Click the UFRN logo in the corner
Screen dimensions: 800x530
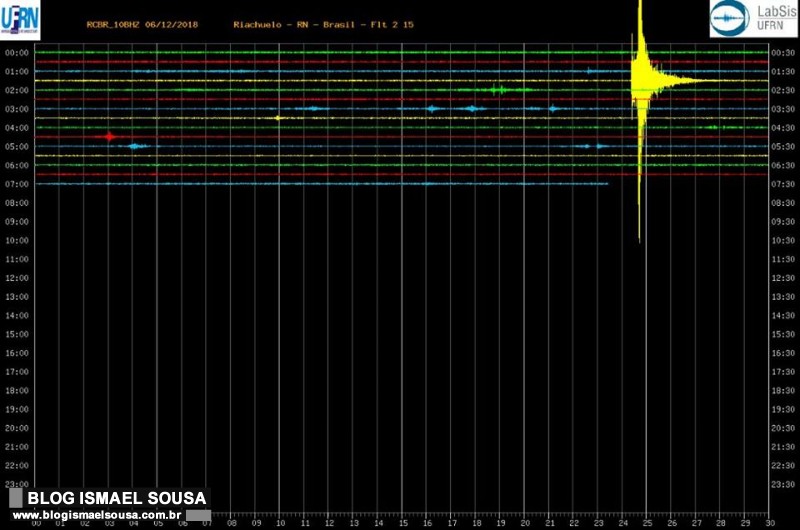[x=20, y=20]
